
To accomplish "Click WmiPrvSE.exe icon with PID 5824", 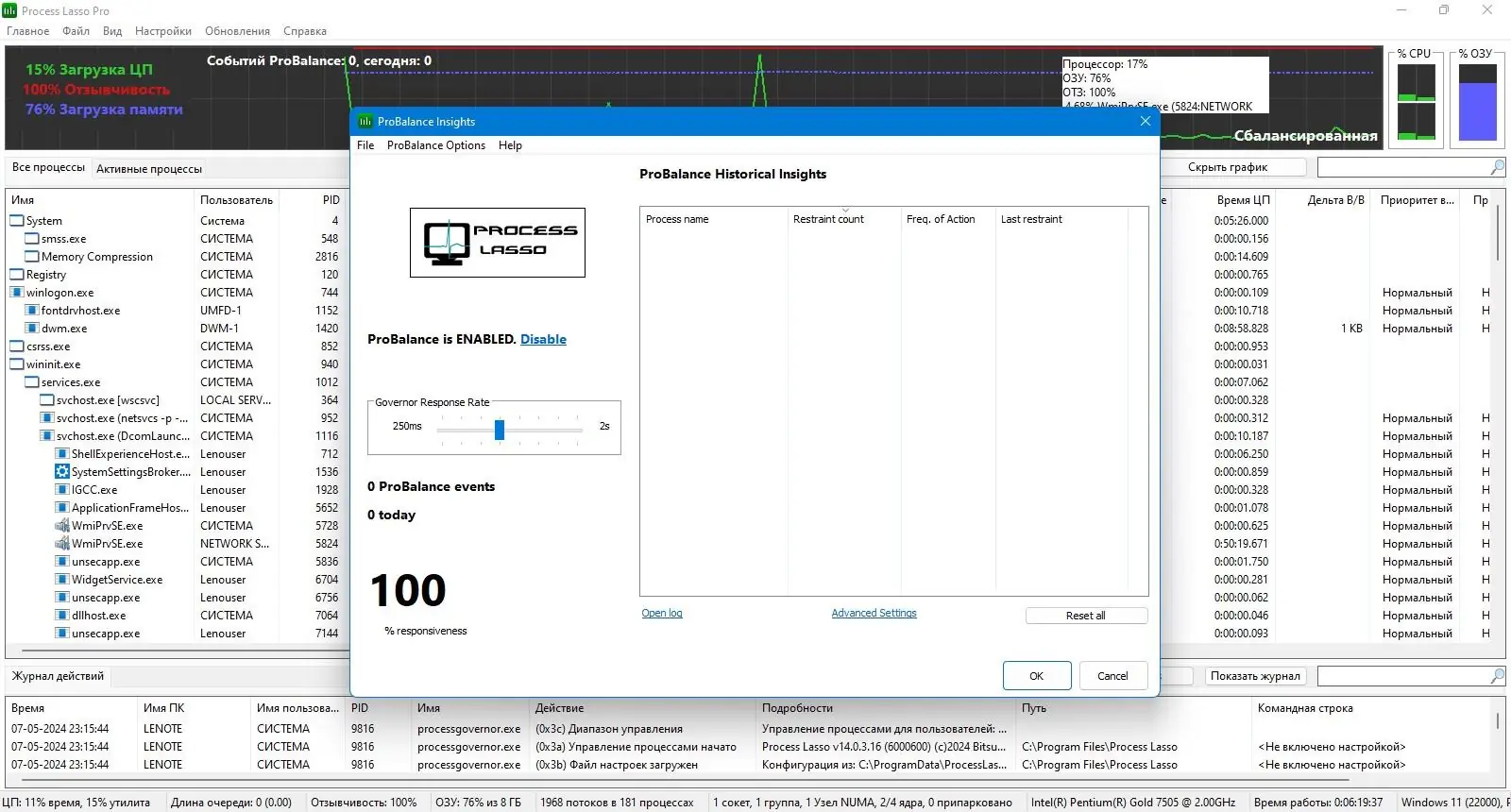I will pyautogui.click(x=62, y=544).
